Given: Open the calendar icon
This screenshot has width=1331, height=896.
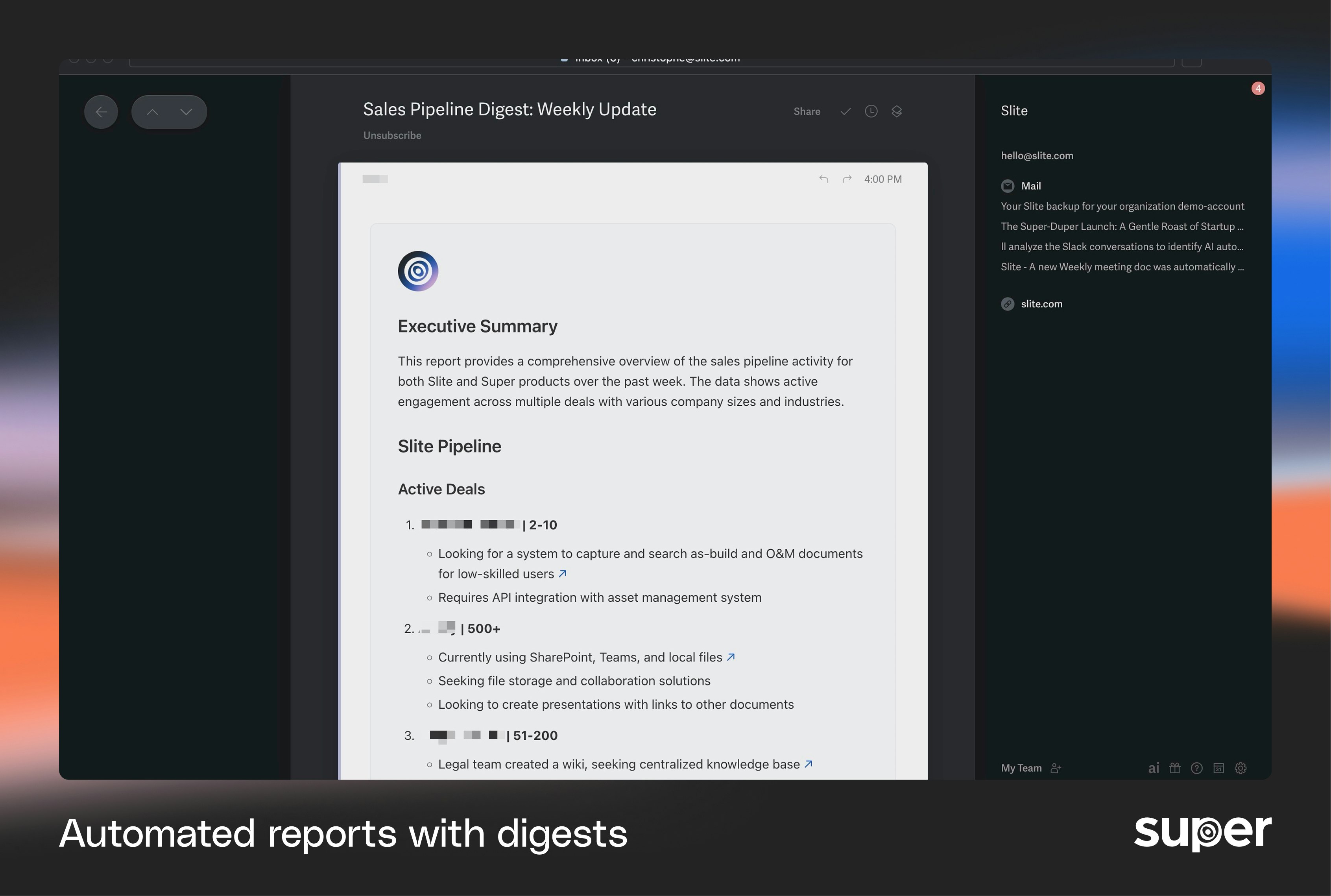Looking at the screenshot, I should [x=1218, y=768].
